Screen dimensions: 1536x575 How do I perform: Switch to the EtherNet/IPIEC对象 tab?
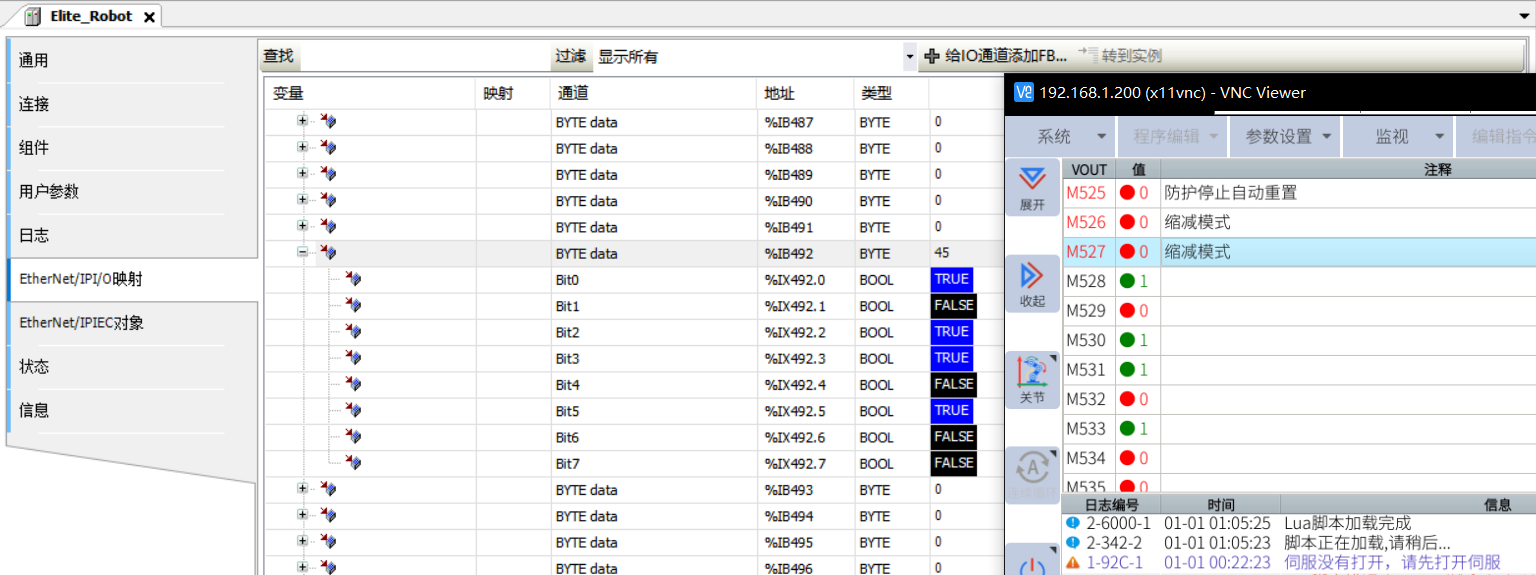point(81,323)
